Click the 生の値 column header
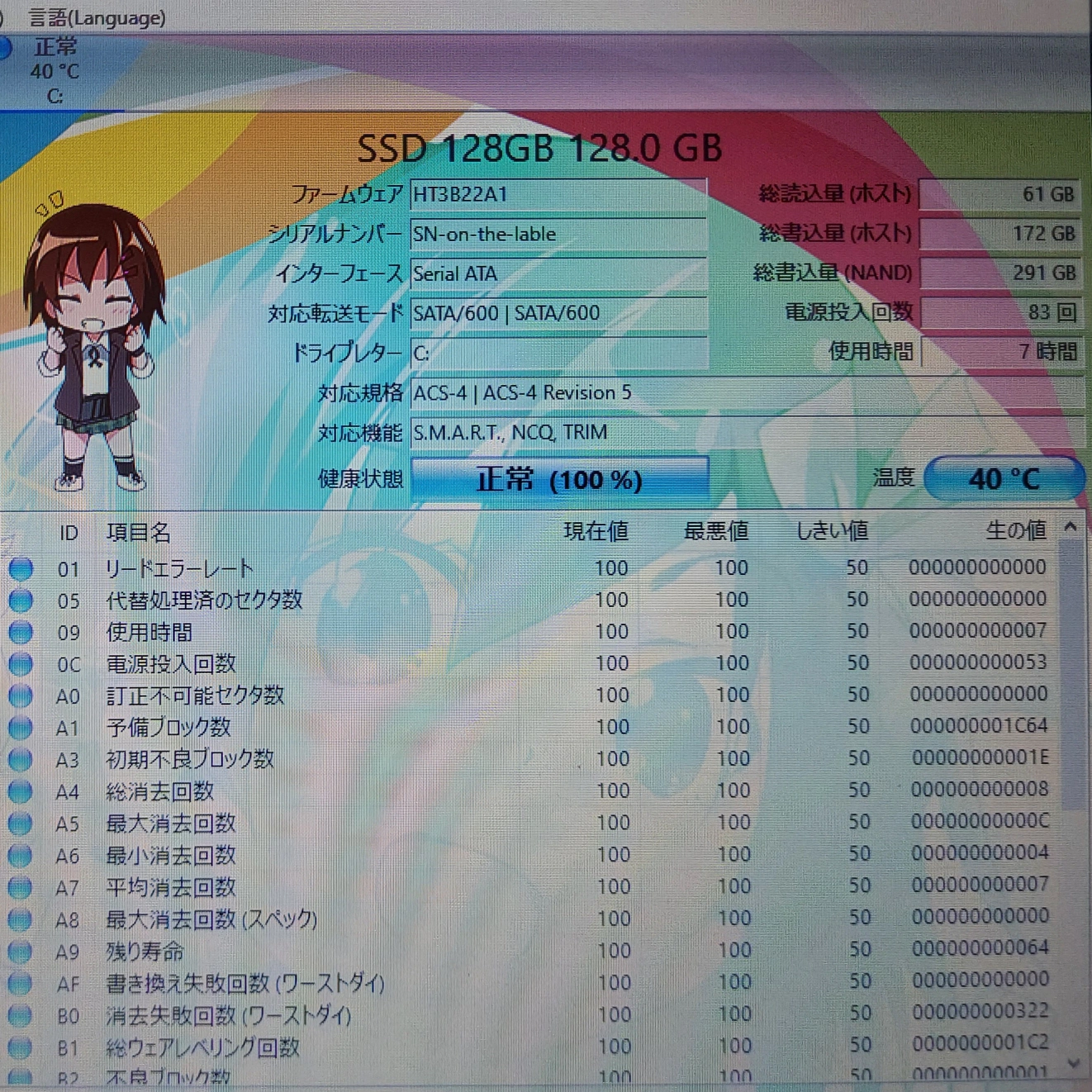Image resolution: width=1092 pixels, height=1092 pixels. (1016, 530)
